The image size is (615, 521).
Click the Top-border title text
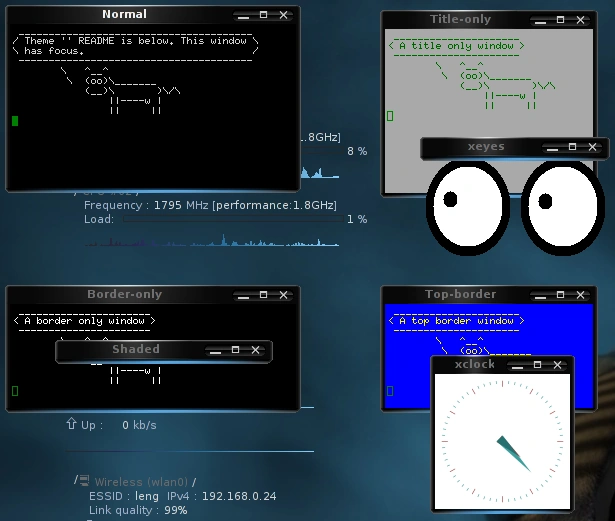460,294
